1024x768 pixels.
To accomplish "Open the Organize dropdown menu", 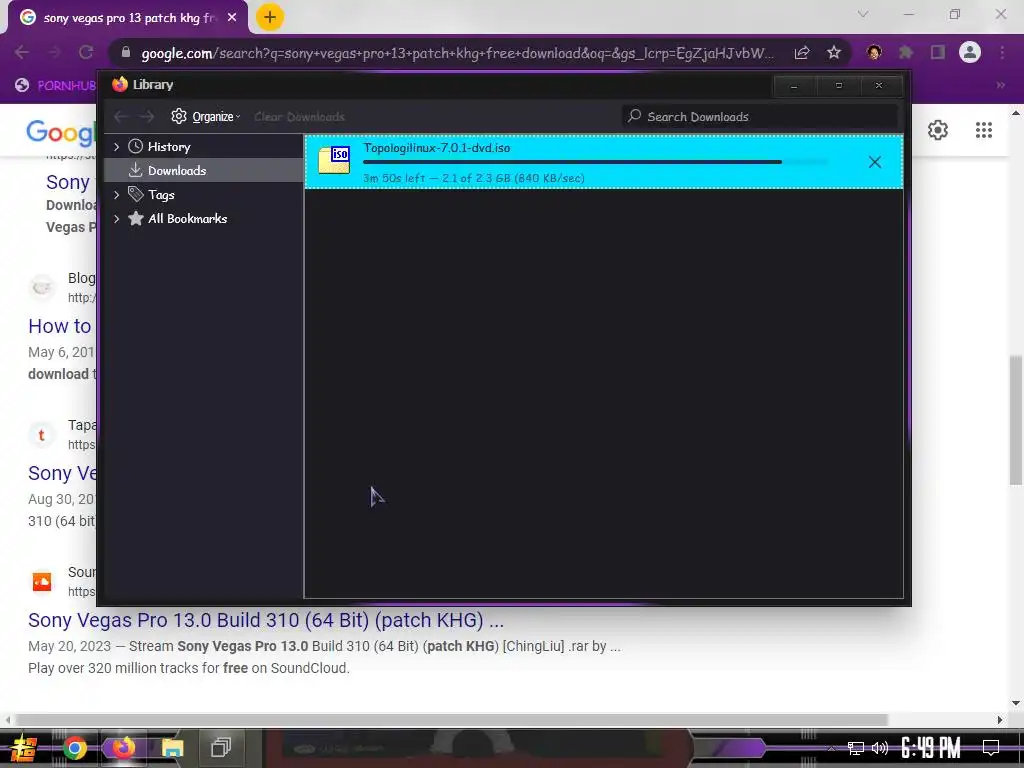I will click(206, 116).
